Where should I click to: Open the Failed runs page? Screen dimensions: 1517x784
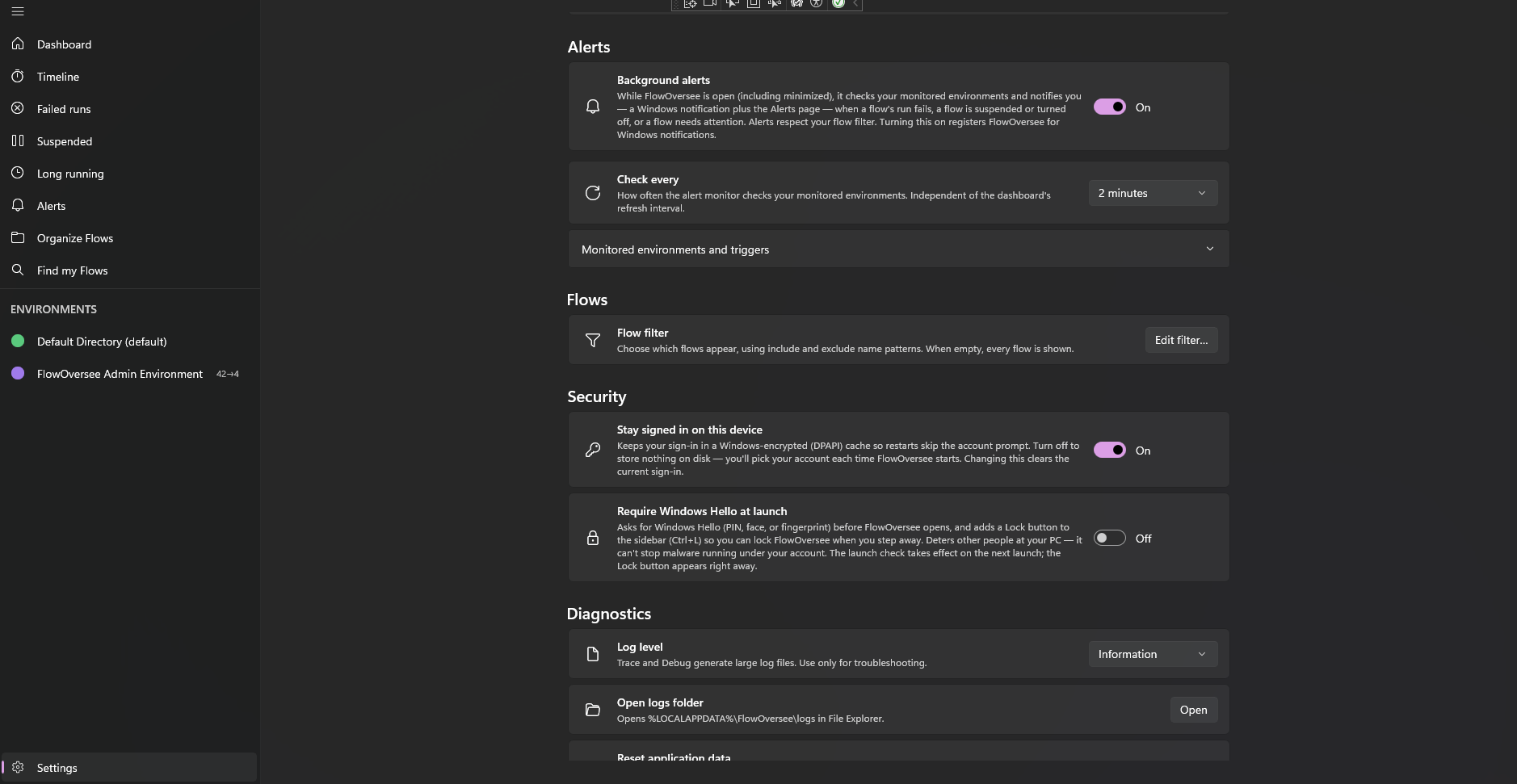coord(129,109)
